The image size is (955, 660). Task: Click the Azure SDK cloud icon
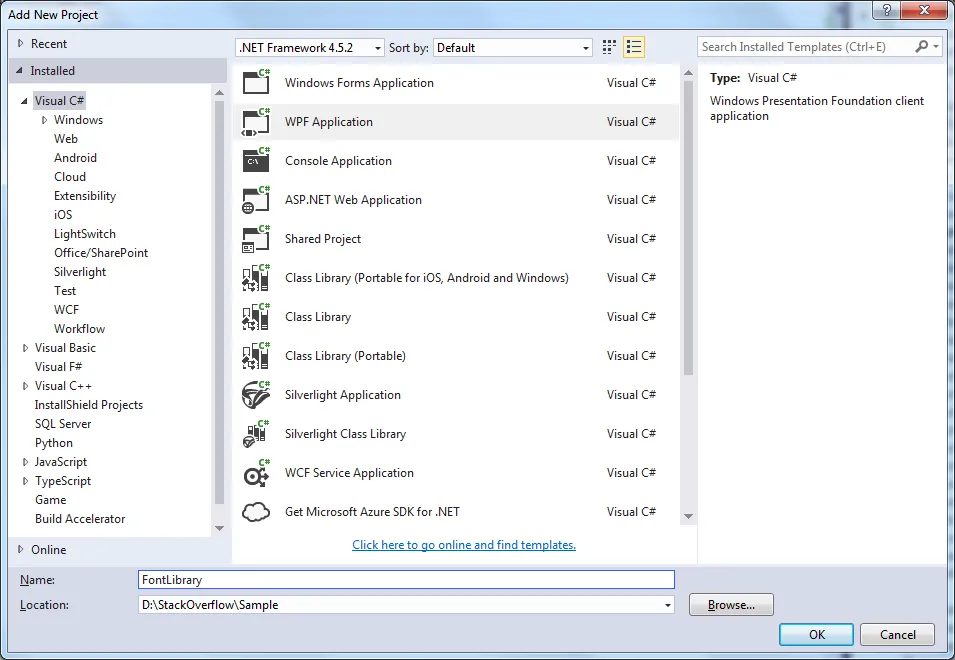point(256,511)
